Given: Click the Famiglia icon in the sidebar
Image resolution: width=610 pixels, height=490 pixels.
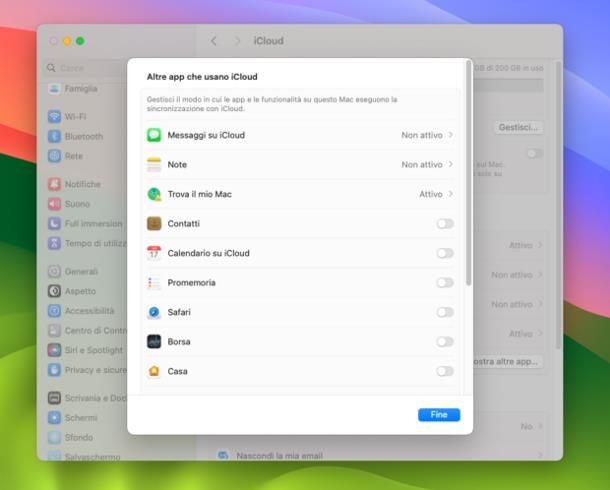Looking at the screenshot, I should (x=54, y=89).
